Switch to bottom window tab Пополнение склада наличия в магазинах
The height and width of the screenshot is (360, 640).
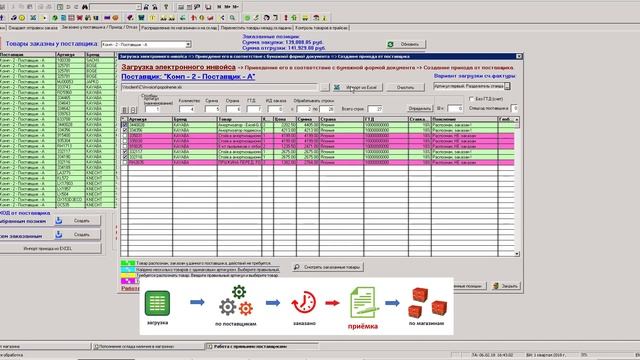(147, 347)
